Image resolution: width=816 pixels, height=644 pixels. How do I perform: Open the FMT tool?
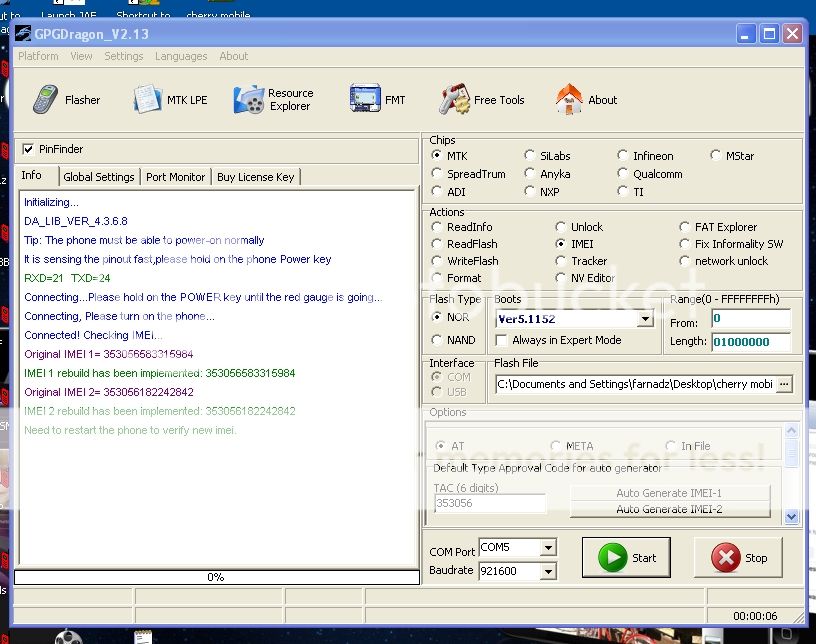click(377, 100)
